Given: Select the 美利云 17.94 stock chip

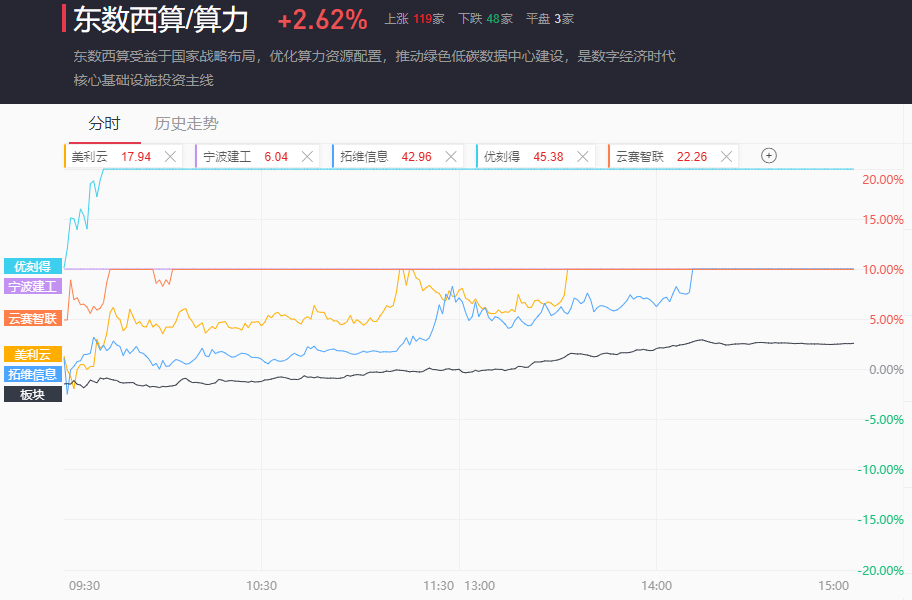Looking at the screenshot, I should click(x=111, y=156).
